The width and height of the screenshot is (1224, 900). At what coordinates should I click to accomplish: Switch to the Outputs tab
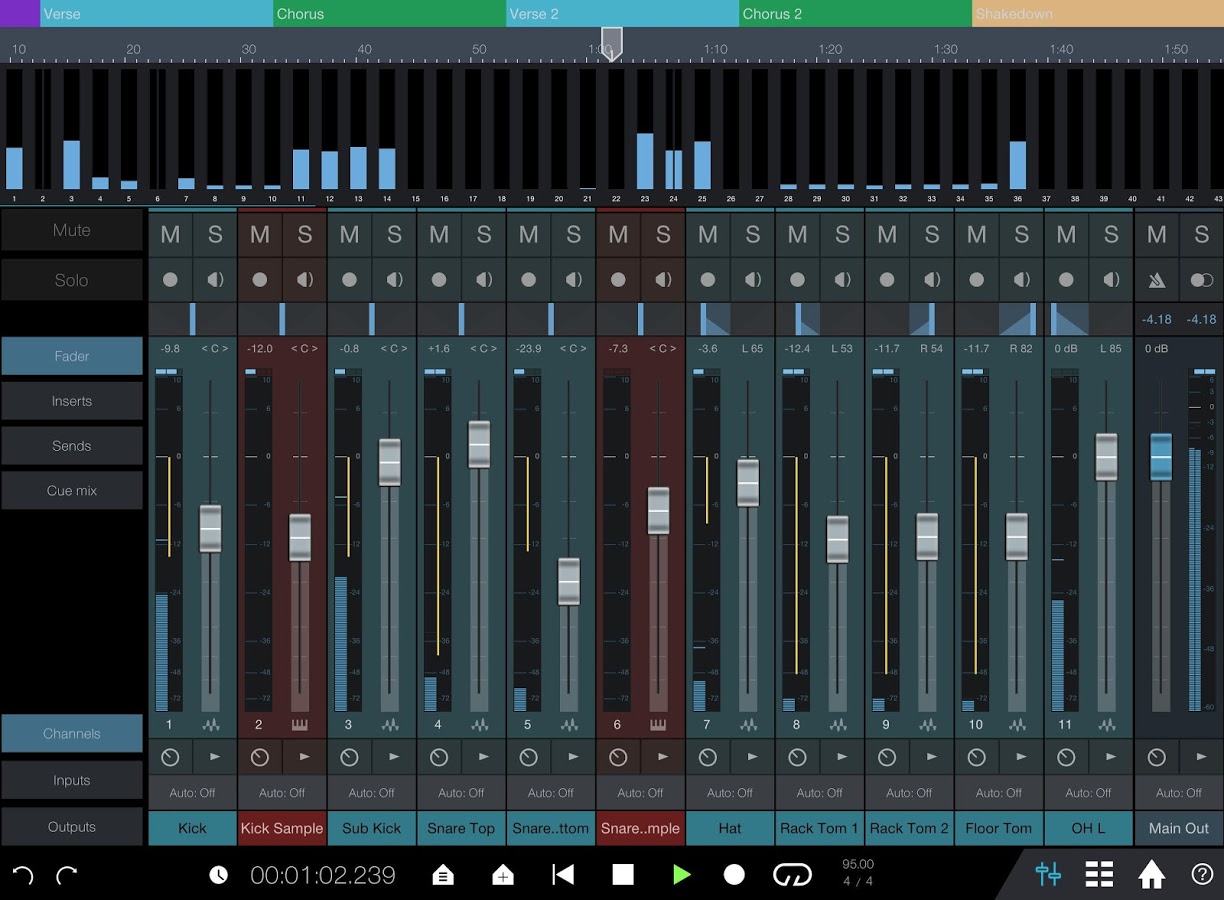coord(71,827)
